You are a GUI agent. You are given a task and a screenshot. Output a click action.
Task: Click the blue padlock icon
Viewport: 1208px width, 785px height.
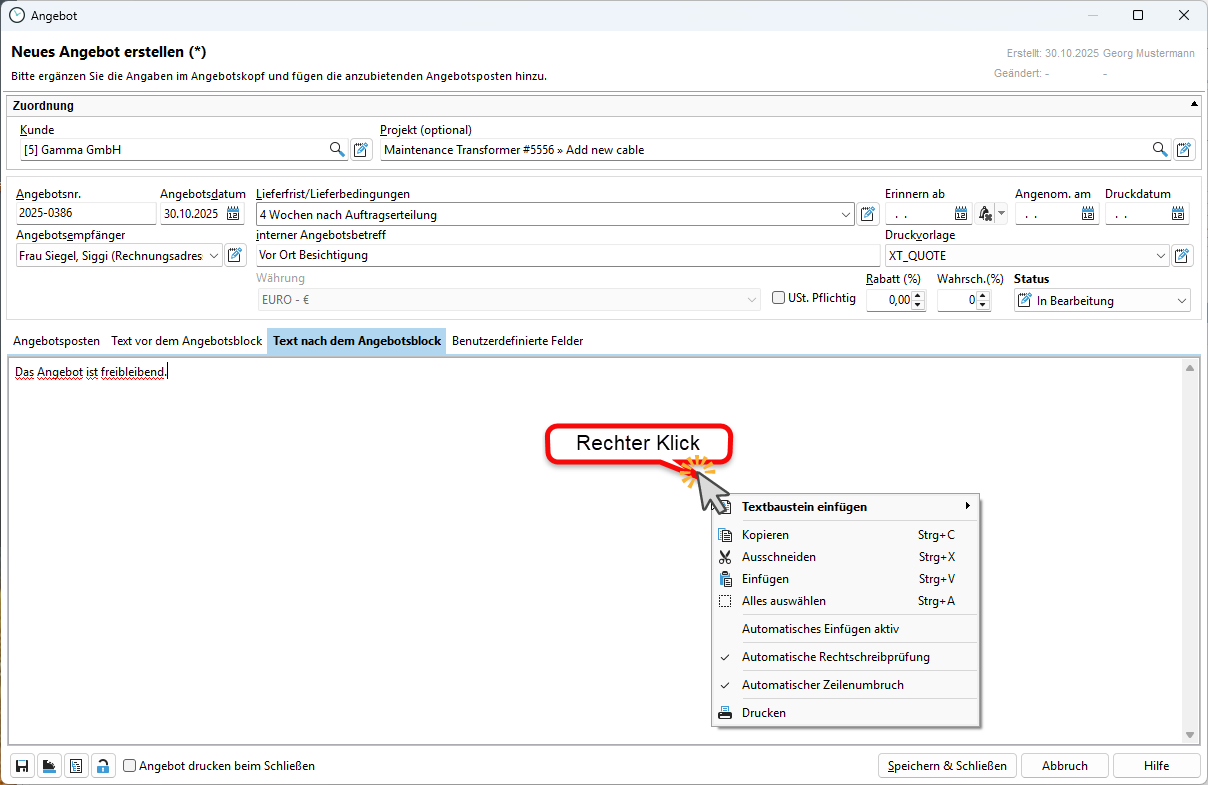[x=102, y=766]
